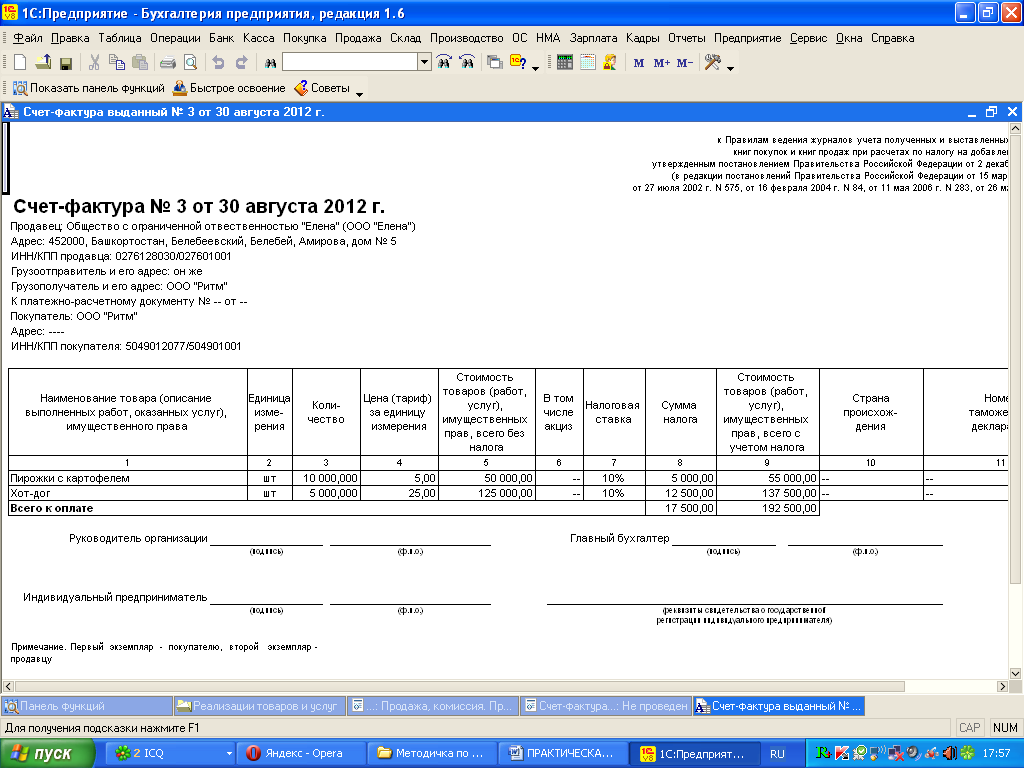Viewport: 1024px width, 768px height.
Task: Open the 1C help icon
Action: [x=518, y=63]
